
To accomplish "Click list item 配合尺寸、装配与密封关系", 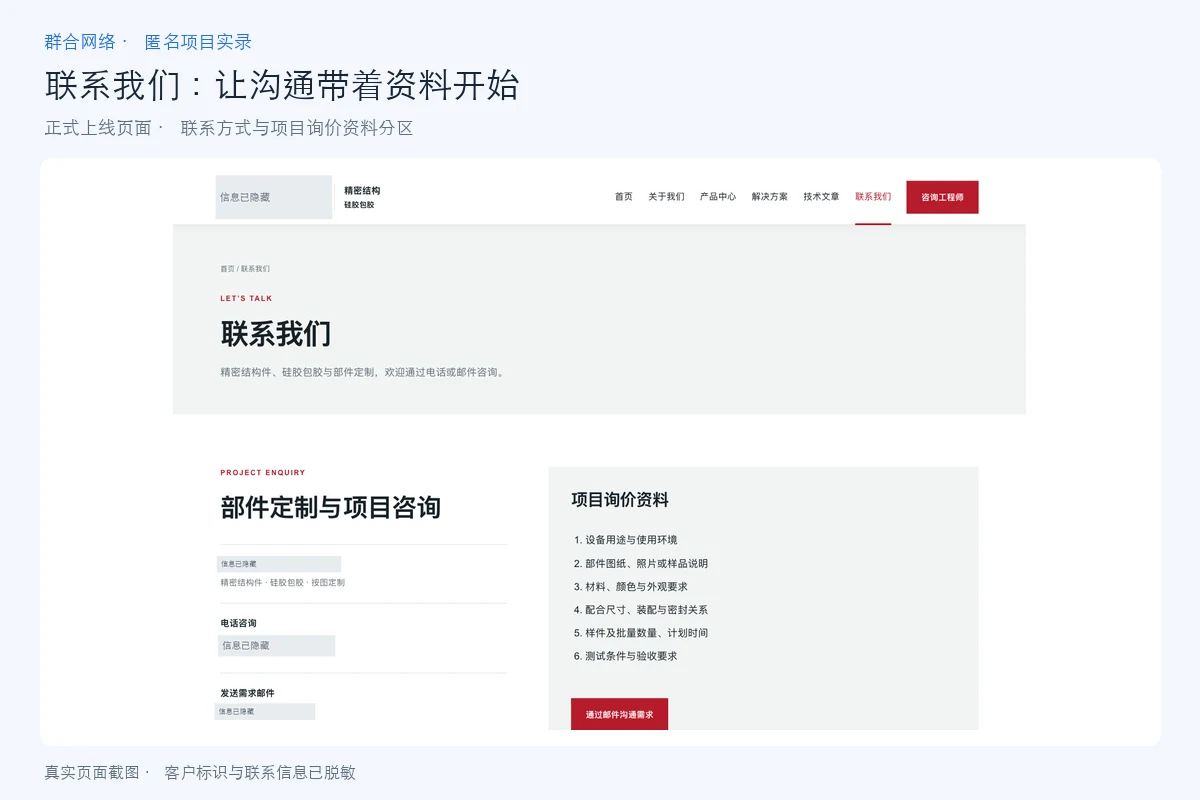I will pyautogui.click(x=646, y=609).
